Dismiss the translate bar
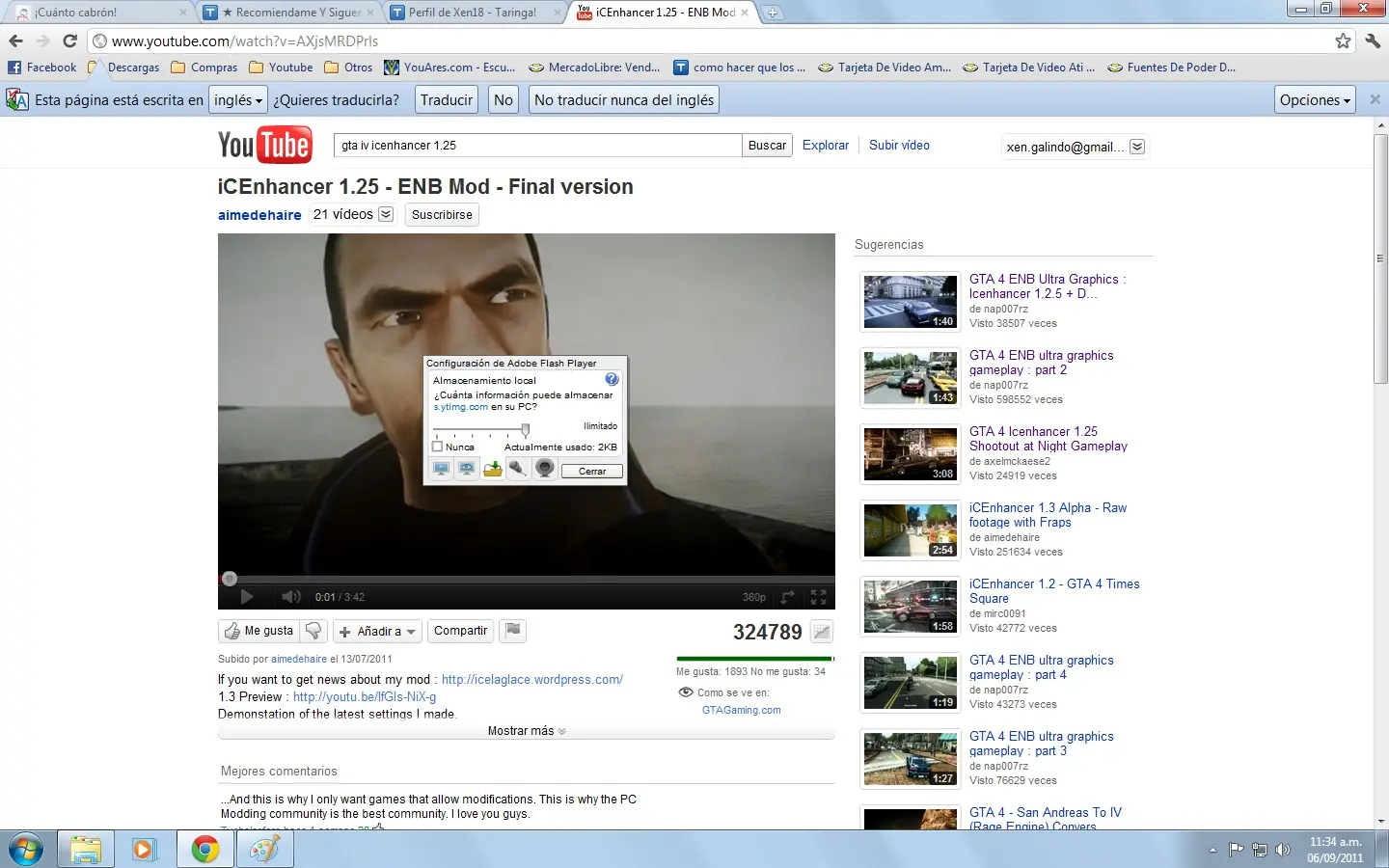 pyautogui.click(x=1375, y=99)
